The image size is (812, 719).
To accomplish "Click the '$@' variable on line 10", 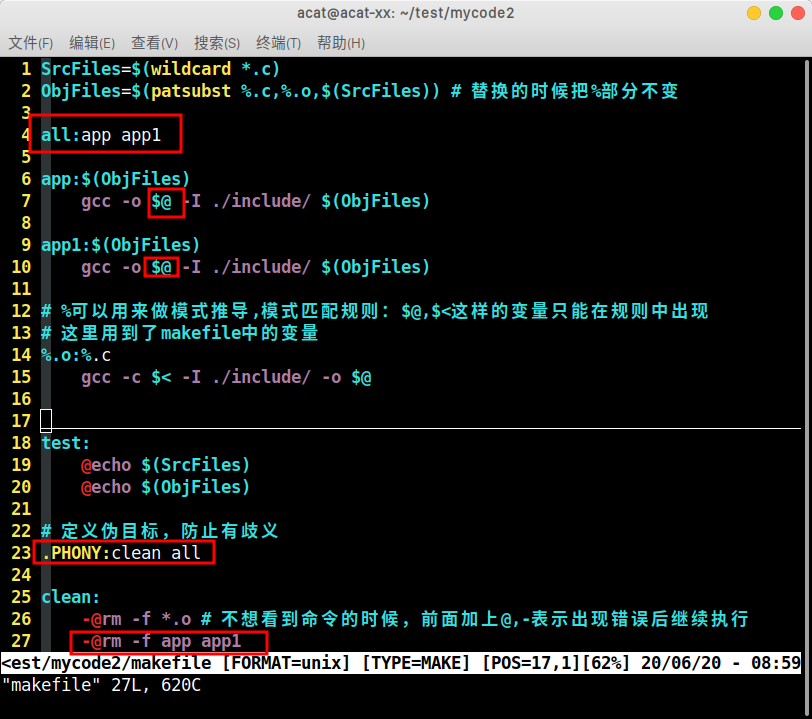I will 163,266.
